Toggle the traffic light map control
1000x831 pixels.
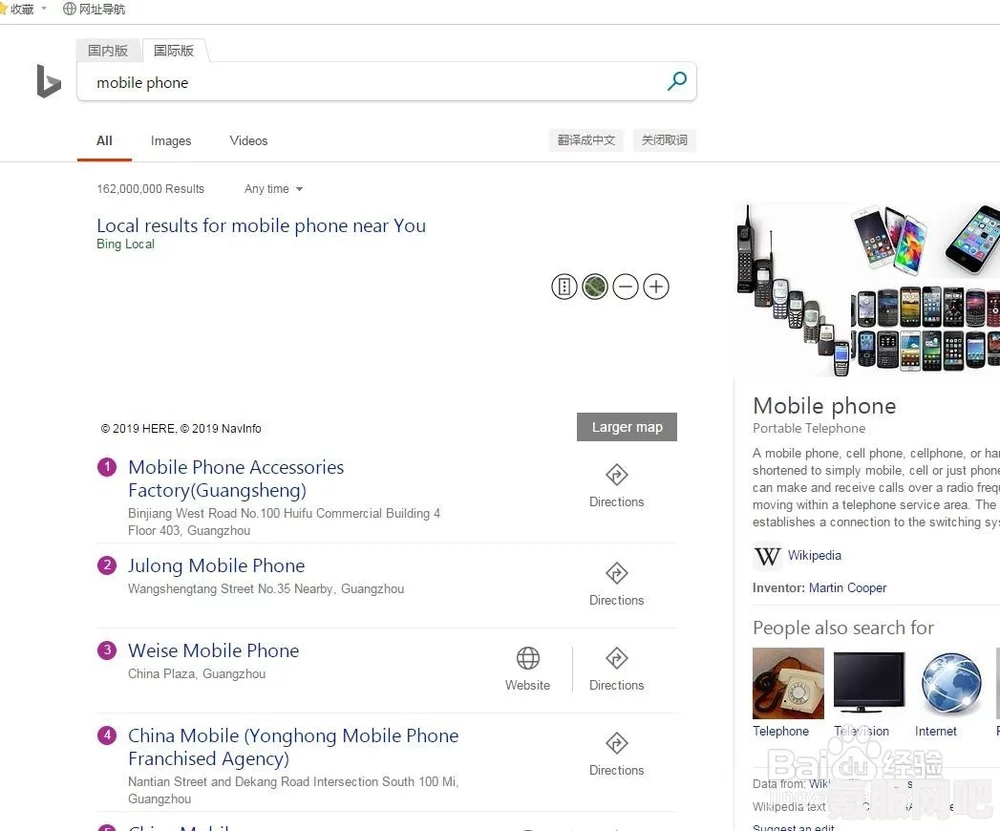point(564,287)
